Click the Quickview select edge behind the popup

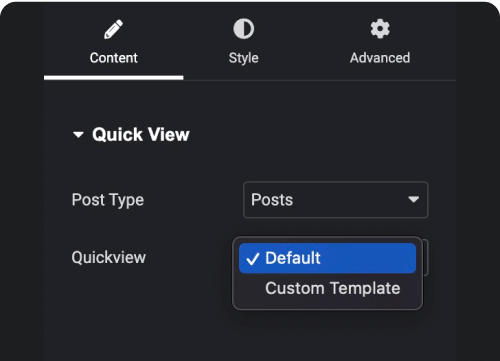pyautogui.click(x=425, y=257)
